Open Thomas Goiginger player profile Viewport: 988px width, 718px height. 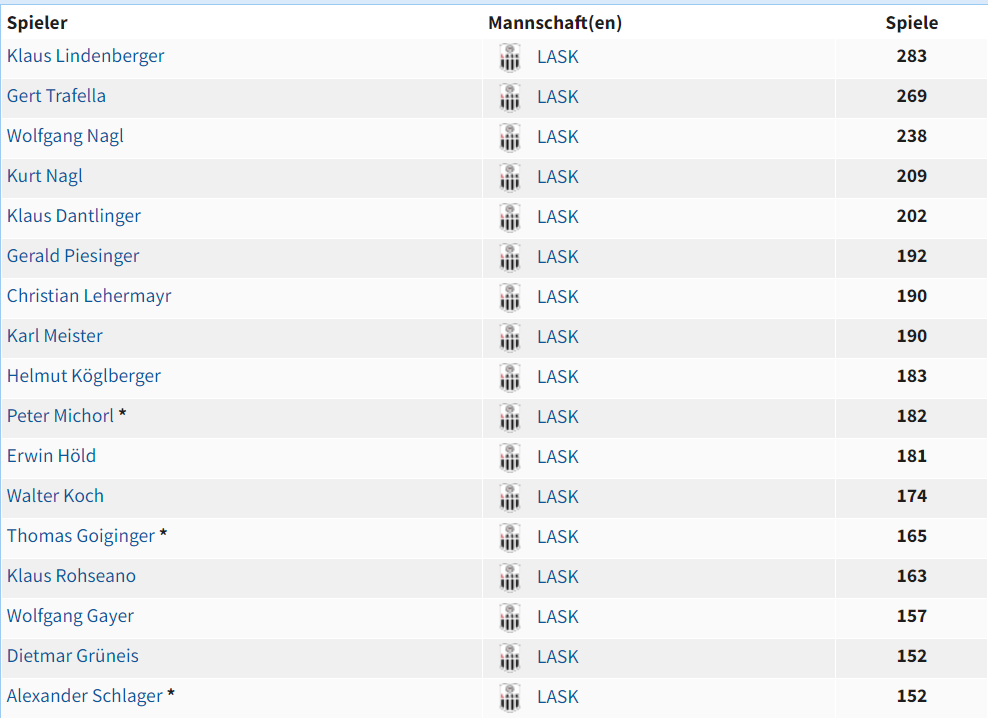coord(81,536)
